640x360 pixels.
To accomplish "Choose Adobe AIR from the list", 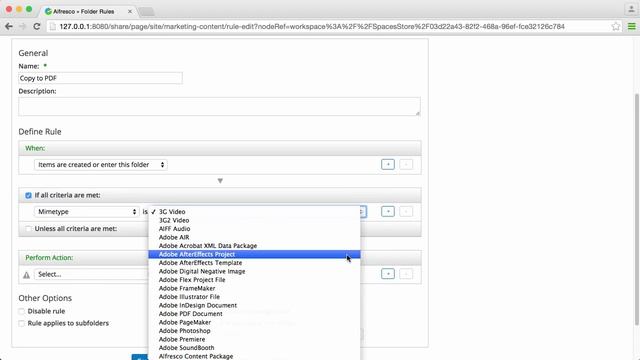I will pyautogui.click(x=254, y=237).
